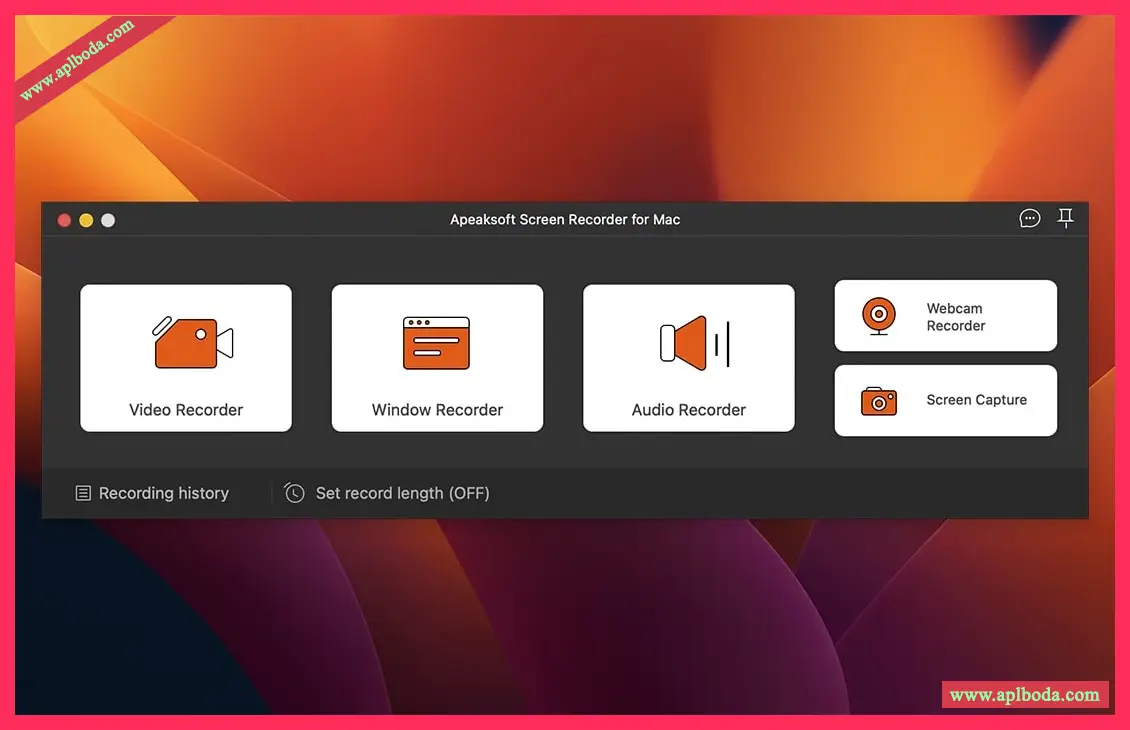1130x730 pixels.
Task: Open the Video Recorder label
Action: (186, 410)
